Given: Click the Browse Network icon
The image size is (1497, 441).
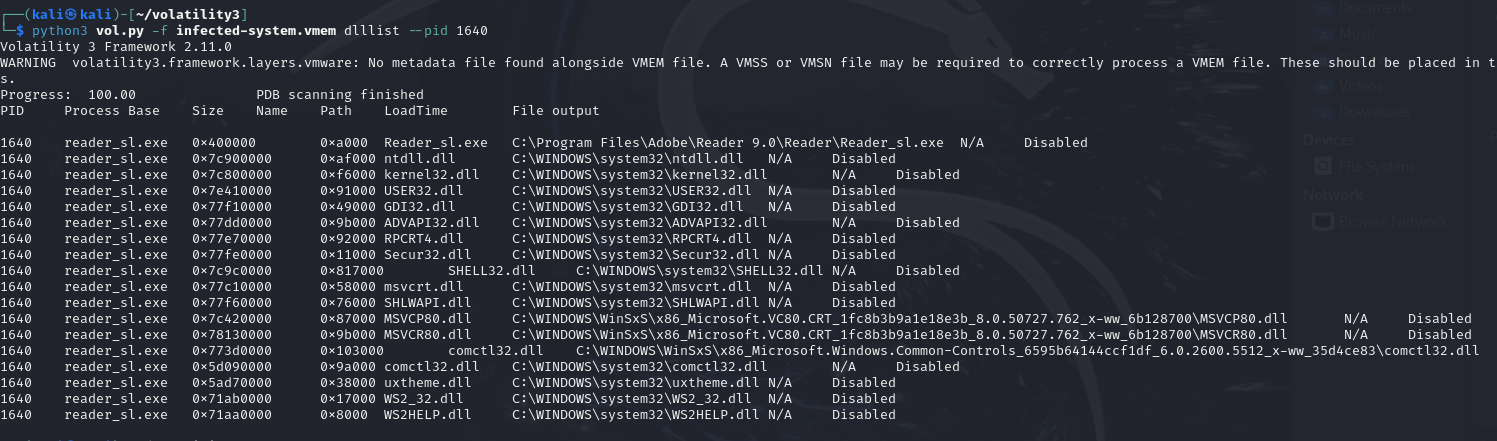Looking at the screenshot, I should click(1323, 220).
